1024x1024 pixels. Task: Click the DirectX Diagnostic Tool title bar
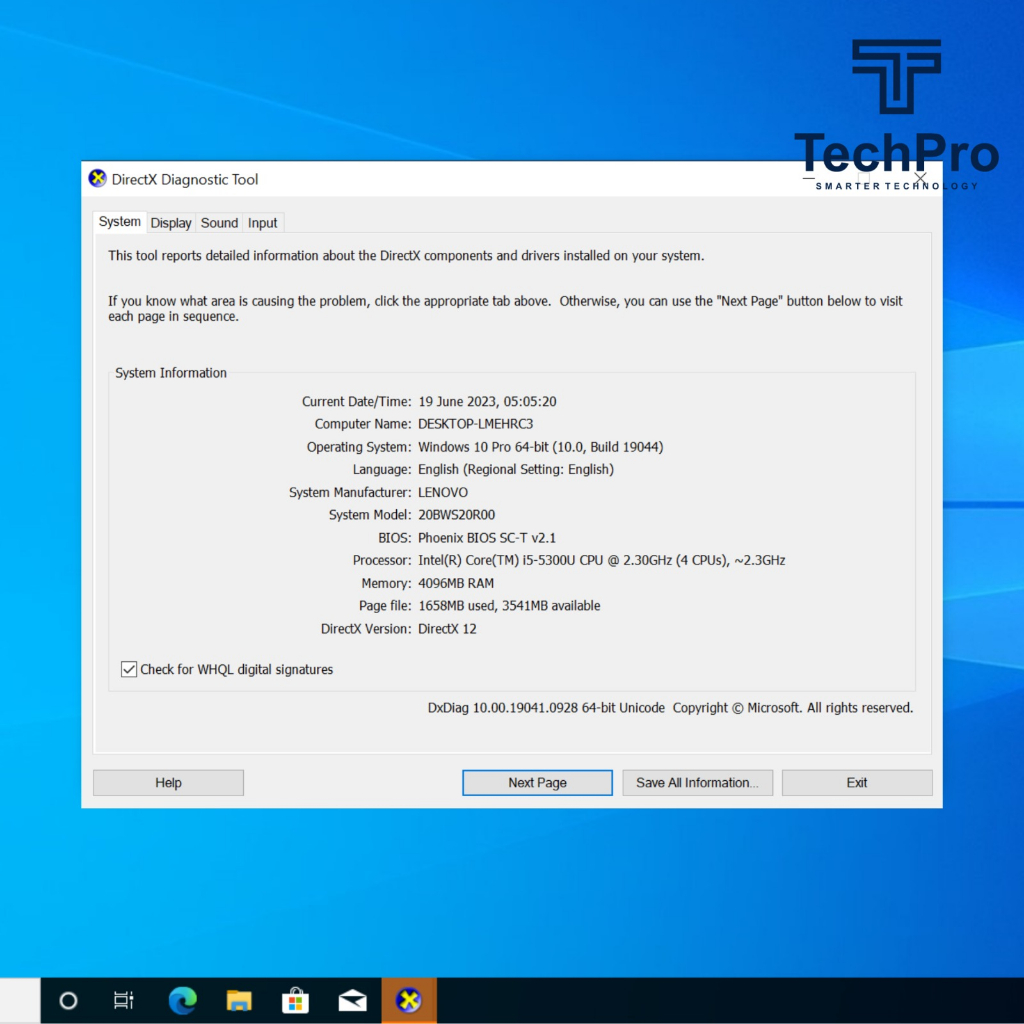(x=500, y=178)
